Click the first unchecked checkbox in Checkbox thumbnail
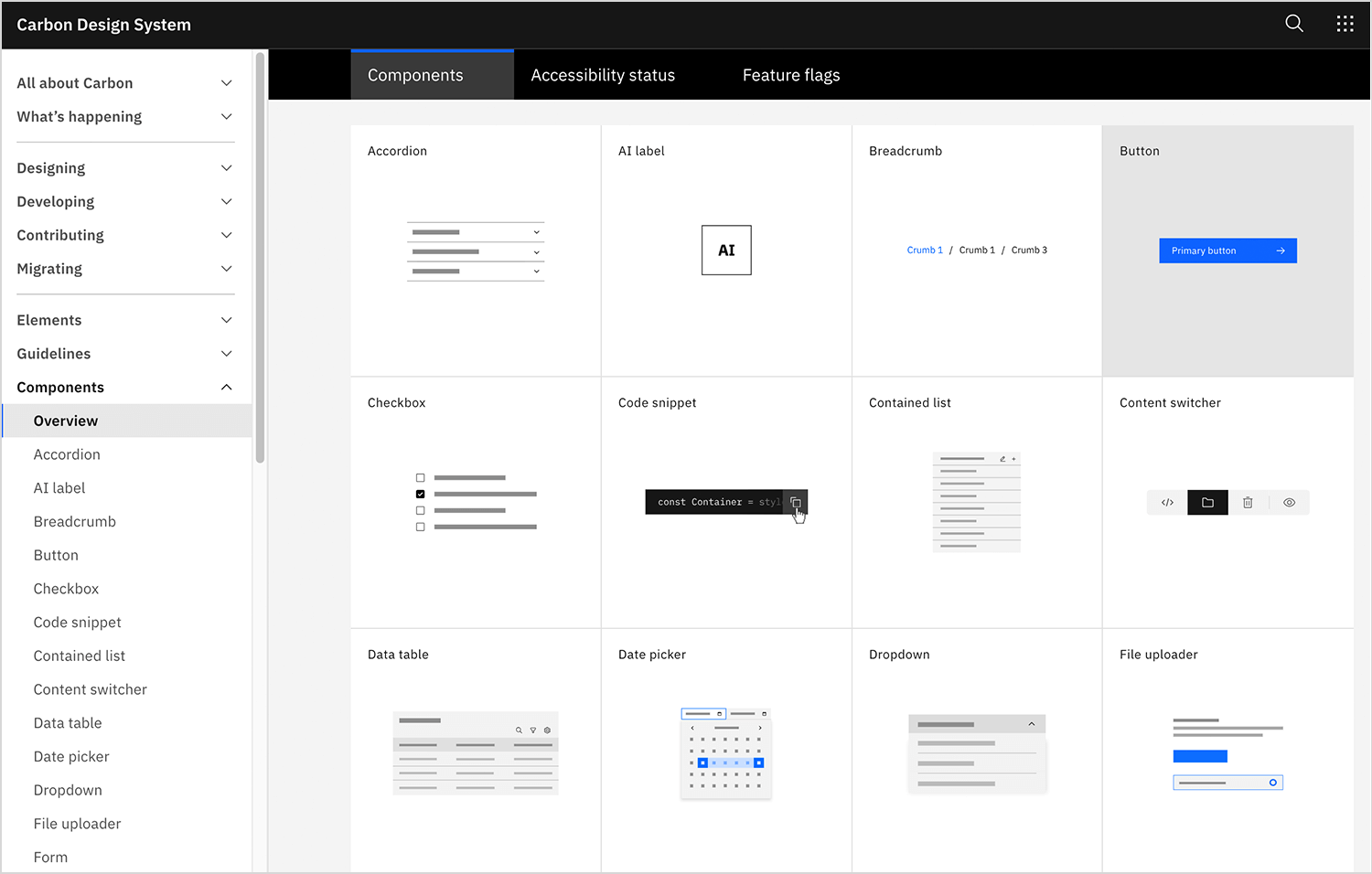This screenshot has height=874, width=1372. (420, 477)
